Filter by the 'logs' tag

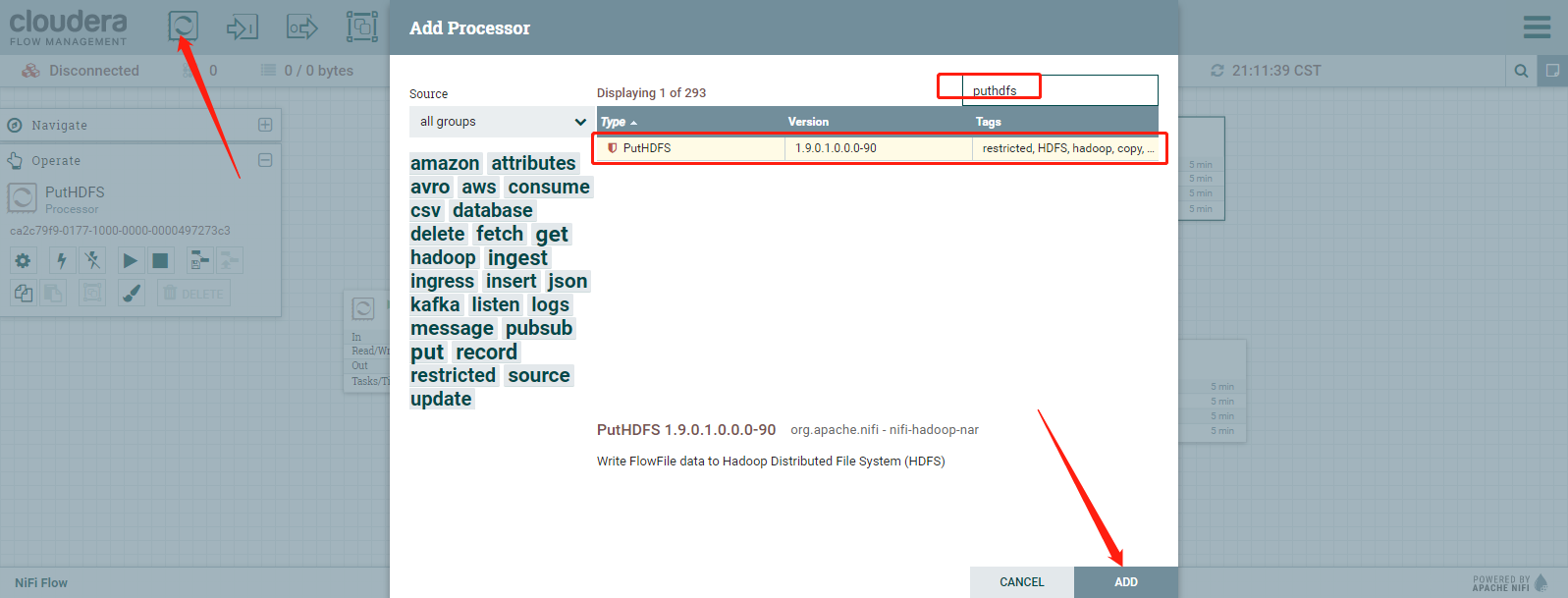coord(551,304)
